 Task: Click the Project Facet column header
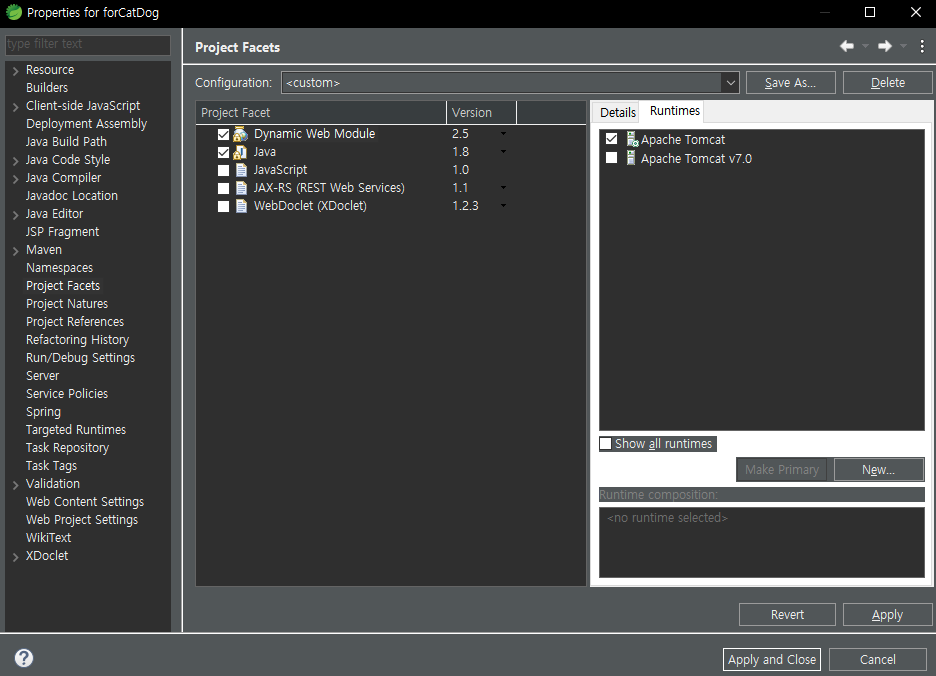321,112
